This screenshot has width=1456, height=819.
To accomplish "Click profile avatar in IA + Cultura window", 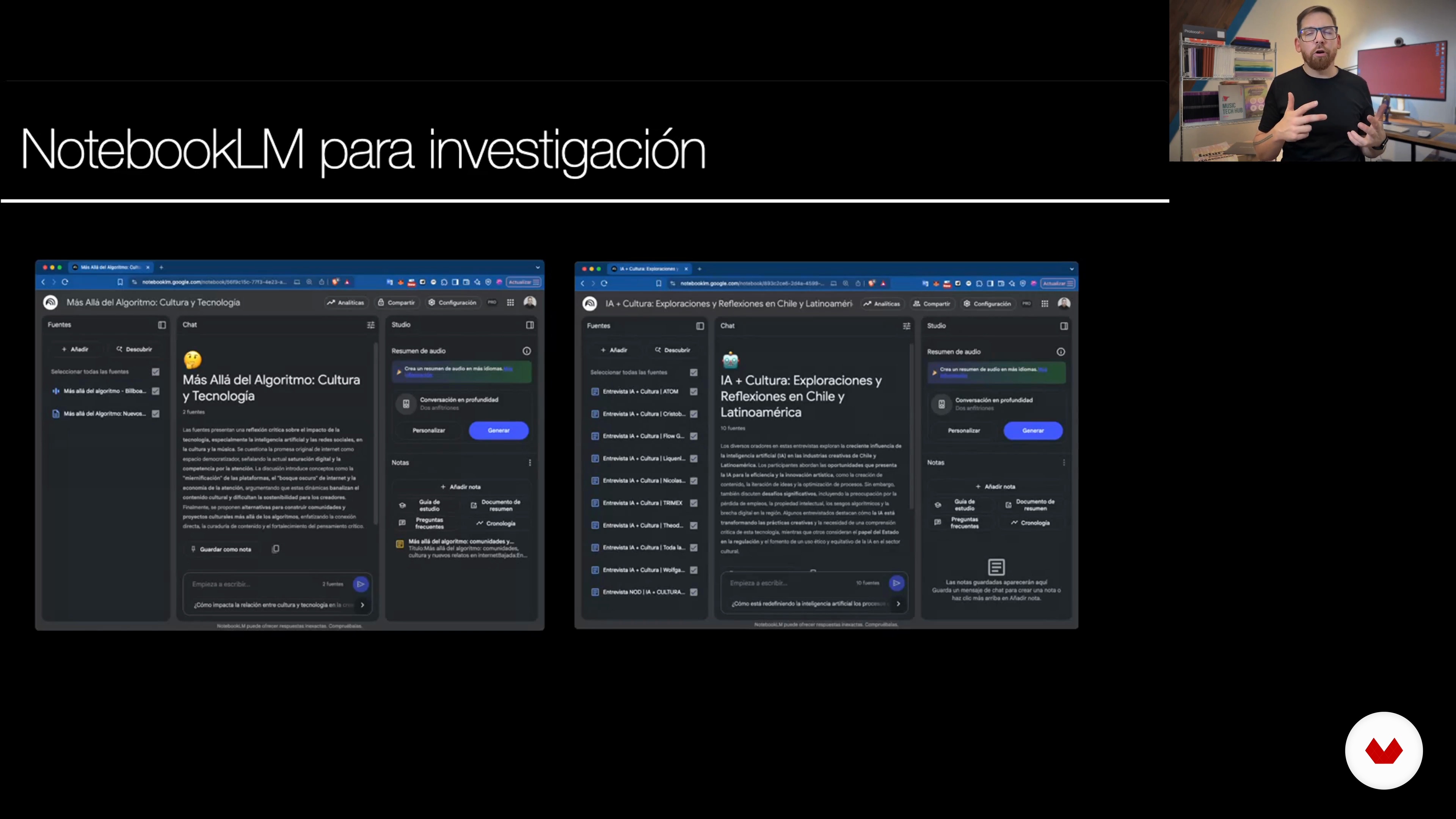I will pos(1064,303).
